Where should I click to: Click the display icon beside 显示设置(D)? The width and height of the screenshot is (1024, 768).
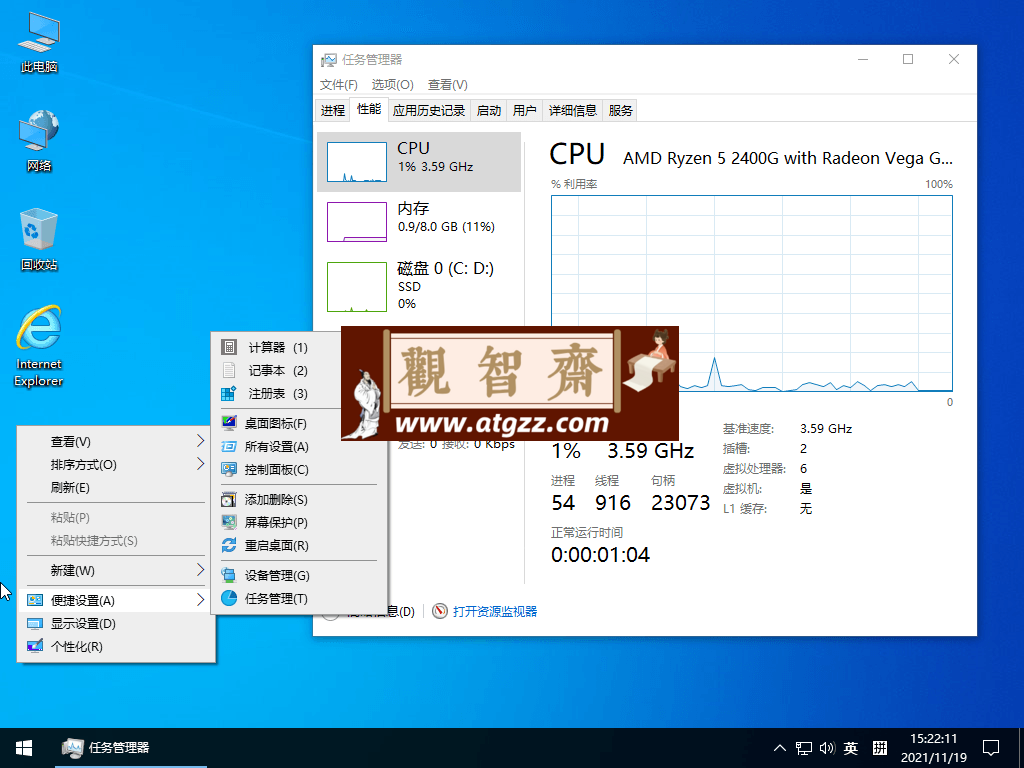click(x=35, y=624)
